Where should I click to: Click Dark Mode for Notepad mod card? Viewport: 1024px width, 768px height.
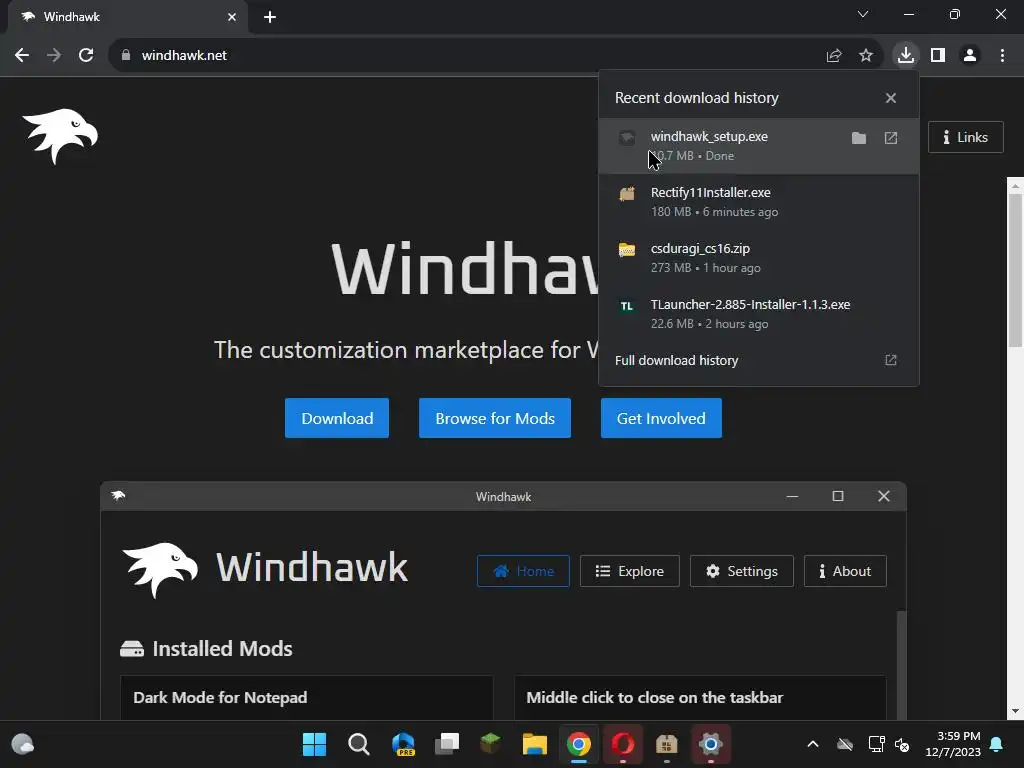pos(306,697)
